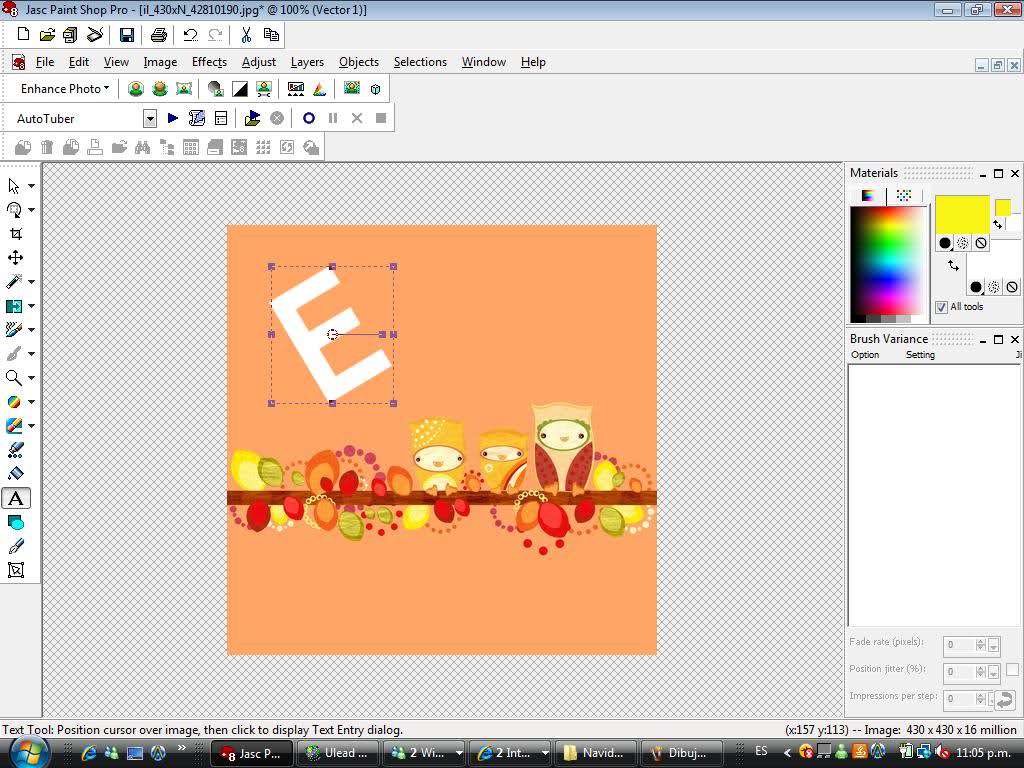Open the AutoTuber script dropdown
The image size is (1024, 768).
click(x=150, y=118)
